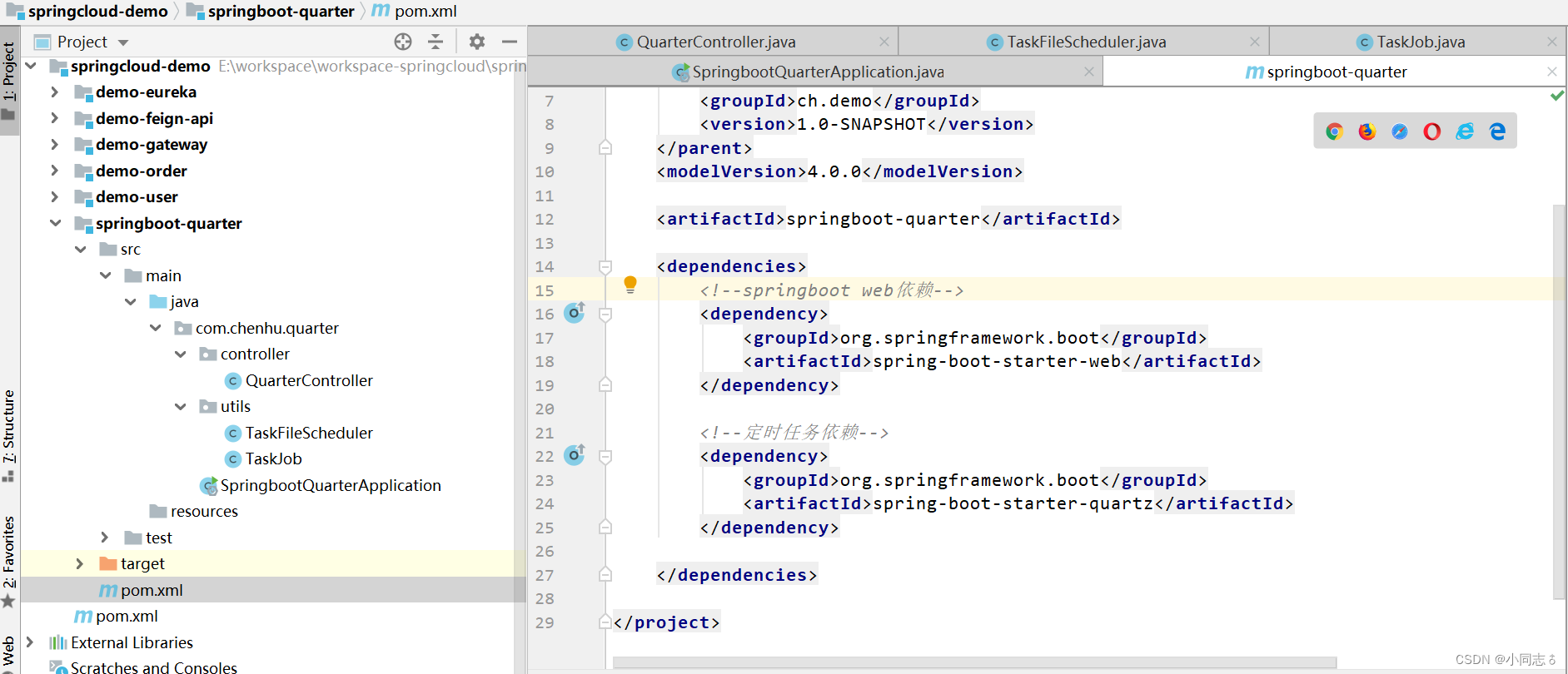Open in Safari browser icon
Image resolution: width=1568 pixels, height=674 pixels.
coord(1400,131)
